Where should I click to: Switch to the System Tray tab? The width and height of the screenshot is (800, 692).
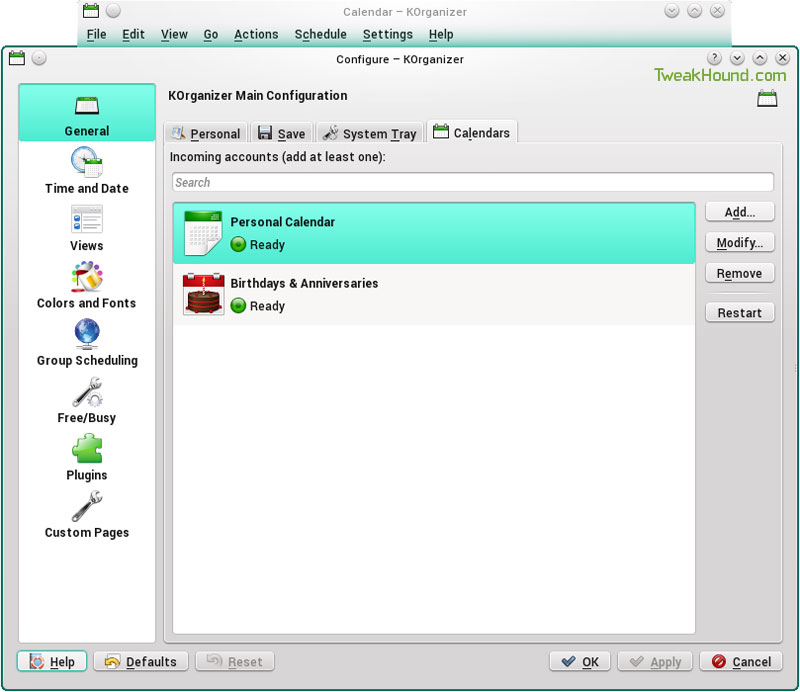(x=370, y=133)
